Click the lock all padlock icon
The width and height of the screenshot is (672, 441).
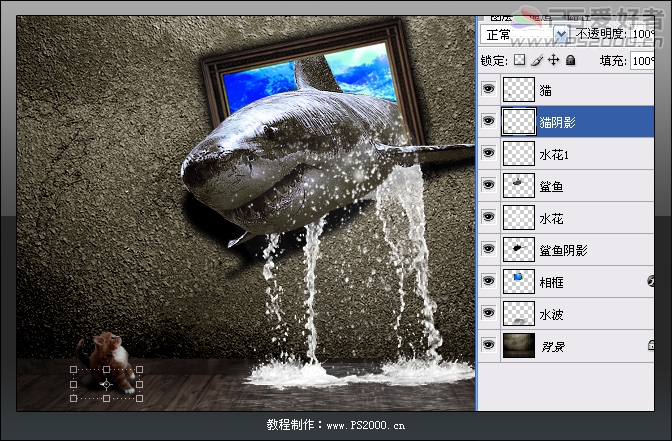pos(570,61)
